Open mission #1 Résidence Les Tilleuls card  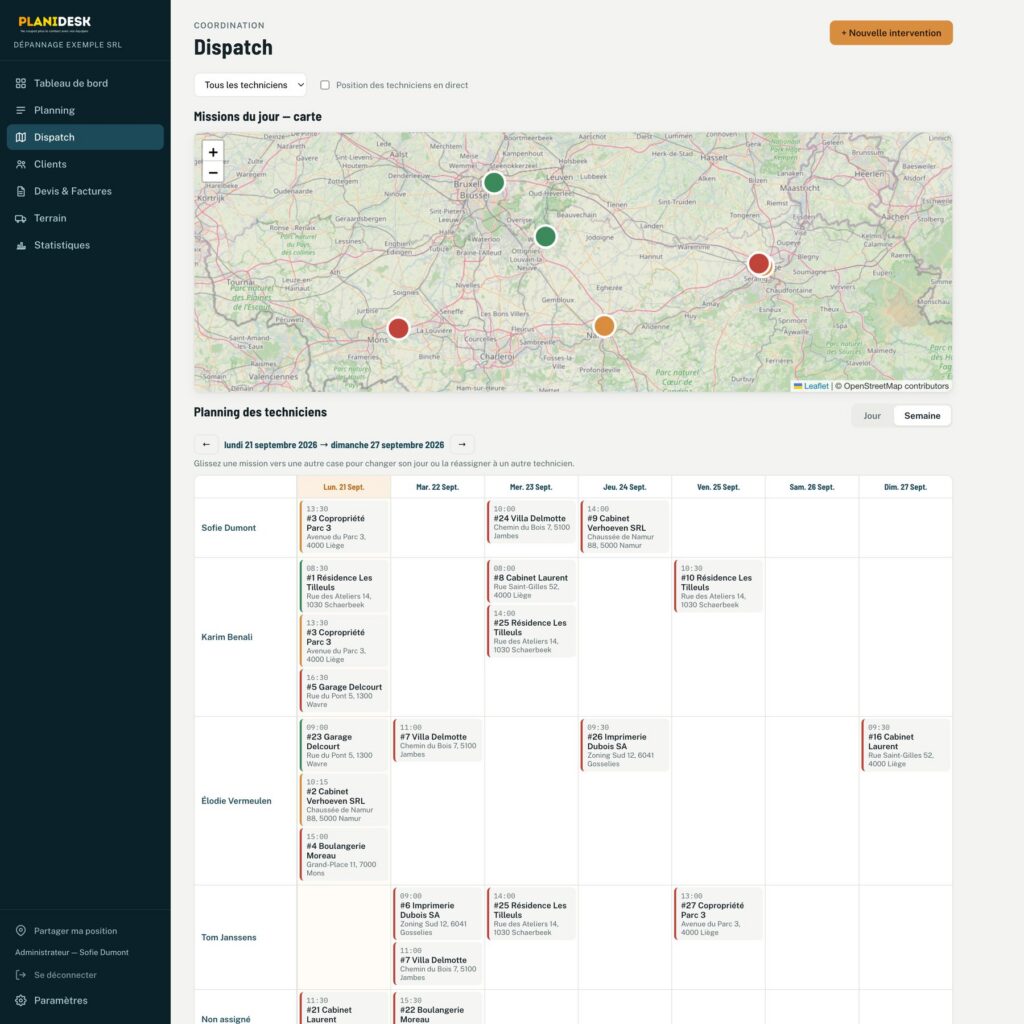click(344, 586)
